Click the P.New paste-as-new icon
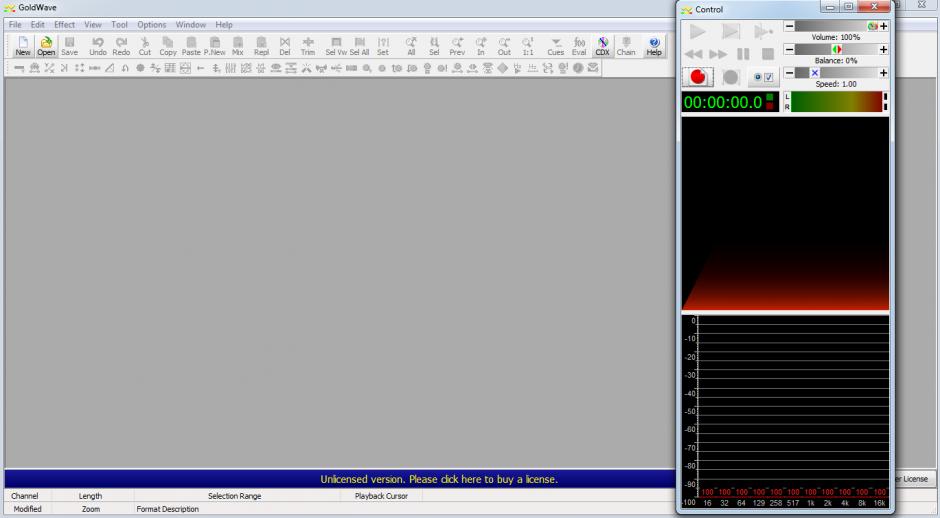Viewport: 940px width, 518px height. tap(215, 46)
